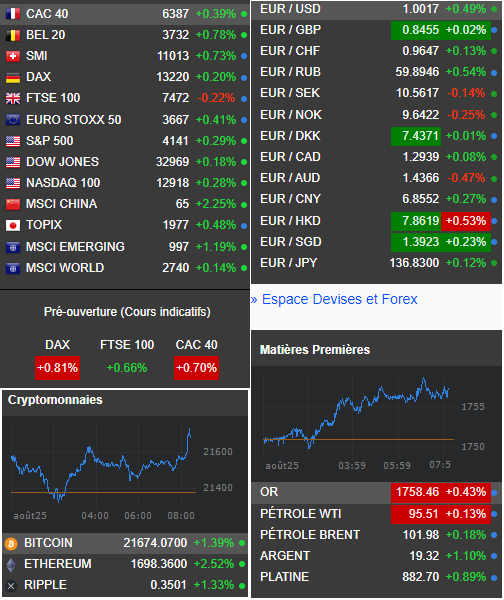The image size is (504, 600).
Task: Click the green status dot on BITCOIN row
Action: point(242,543)
